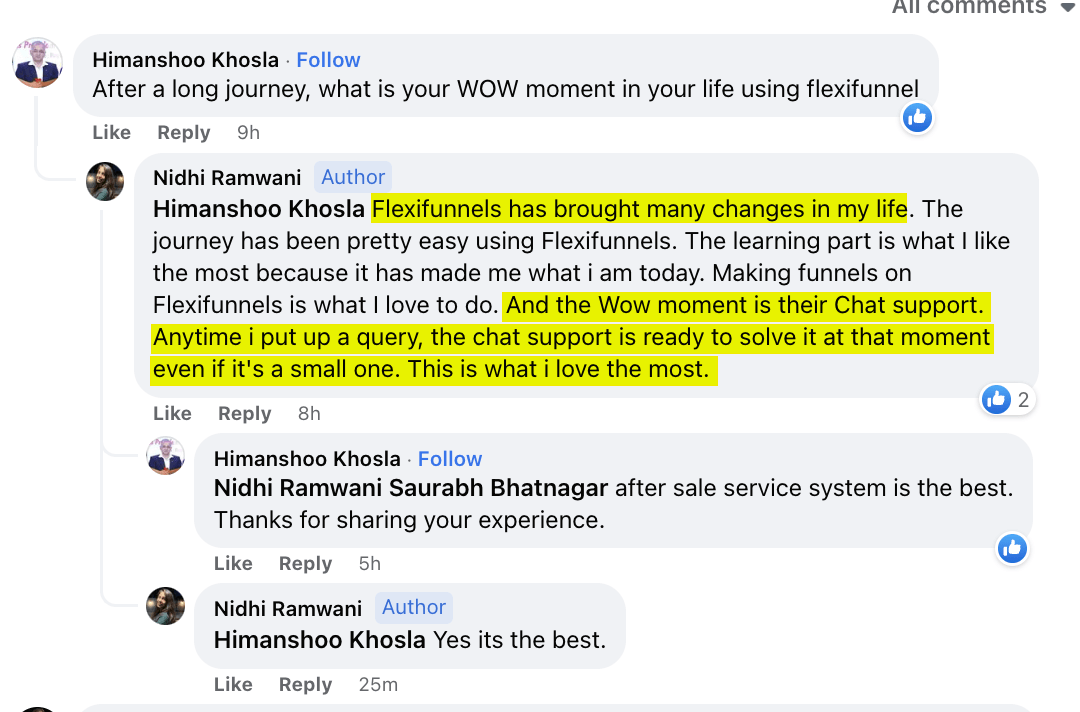Reply to Nidhi Ramwani's highlighted comment
Viewport: 1080px width, 712px height.
click(x=244, y=413)
